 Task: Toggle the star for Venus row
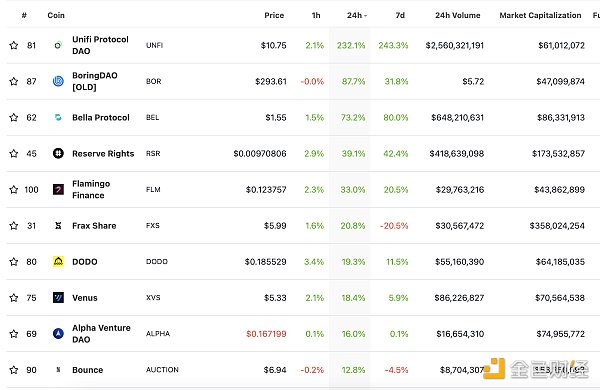coord(14,297)
